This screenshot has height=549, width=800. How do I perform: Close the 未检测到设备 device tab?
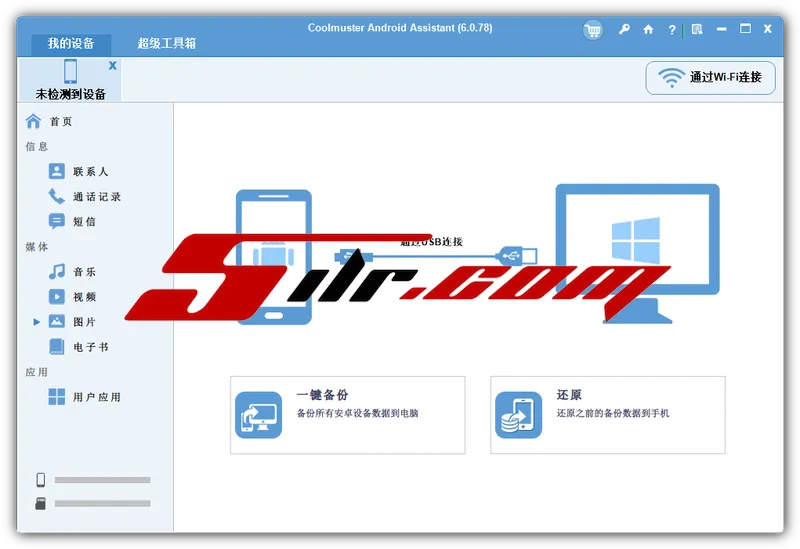click(113, 65)
